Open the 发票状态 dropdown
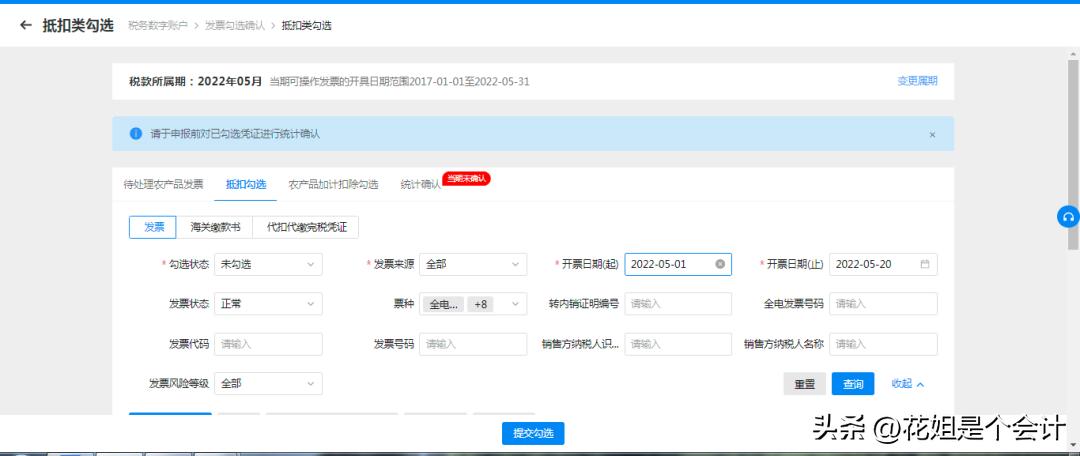The image size is (1080, 456). coord(268,304)
